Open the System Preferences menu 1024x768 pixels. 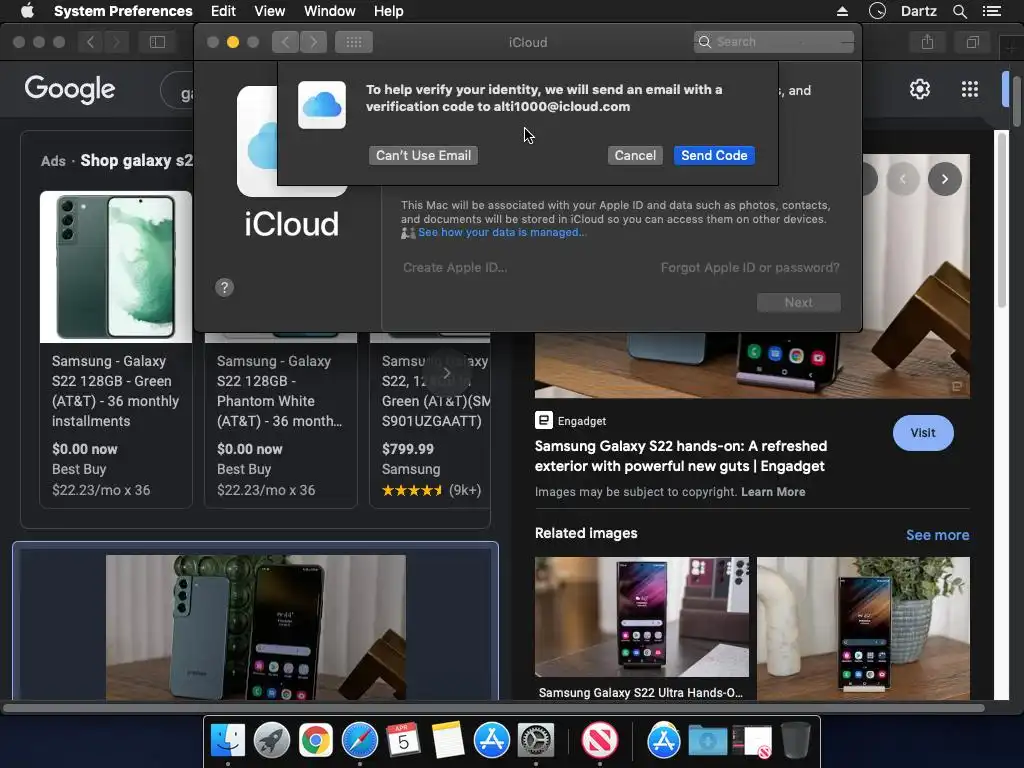pyautogui.click(x=123, y=11)
